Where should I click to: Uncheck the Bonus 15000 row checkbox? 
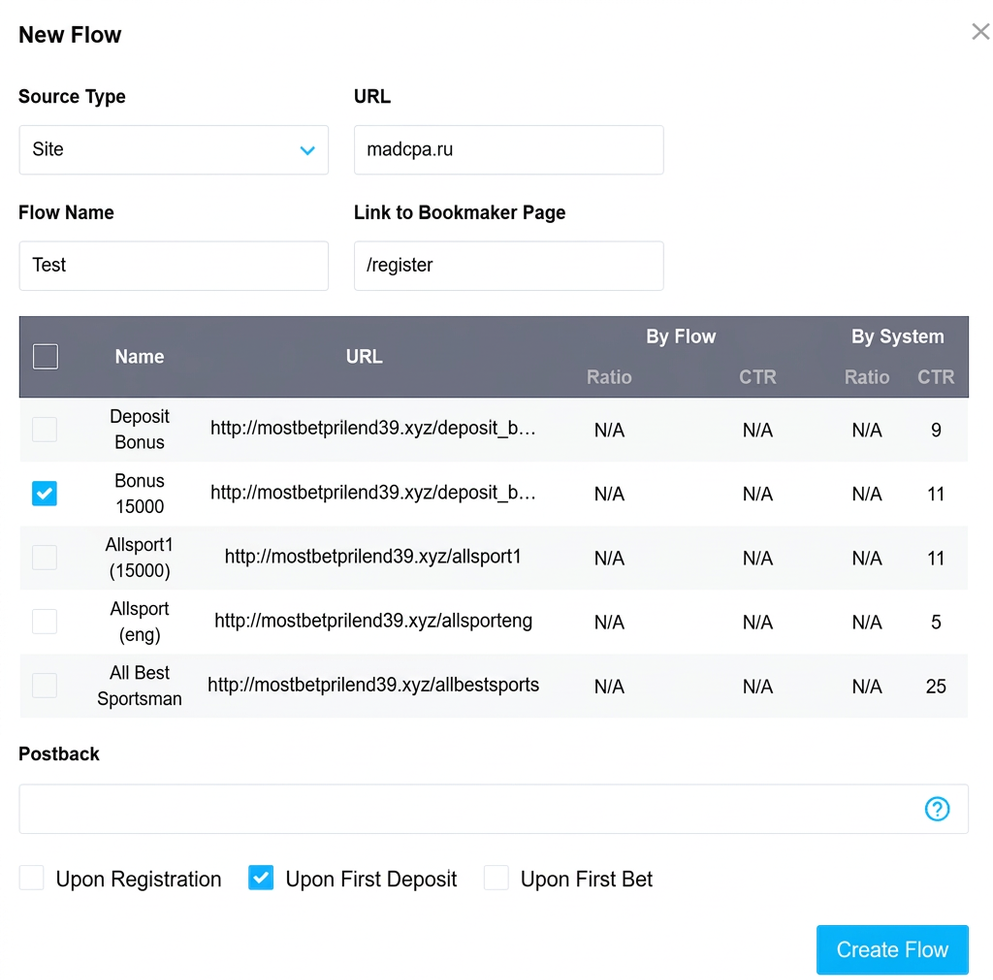tap(45, 493)
